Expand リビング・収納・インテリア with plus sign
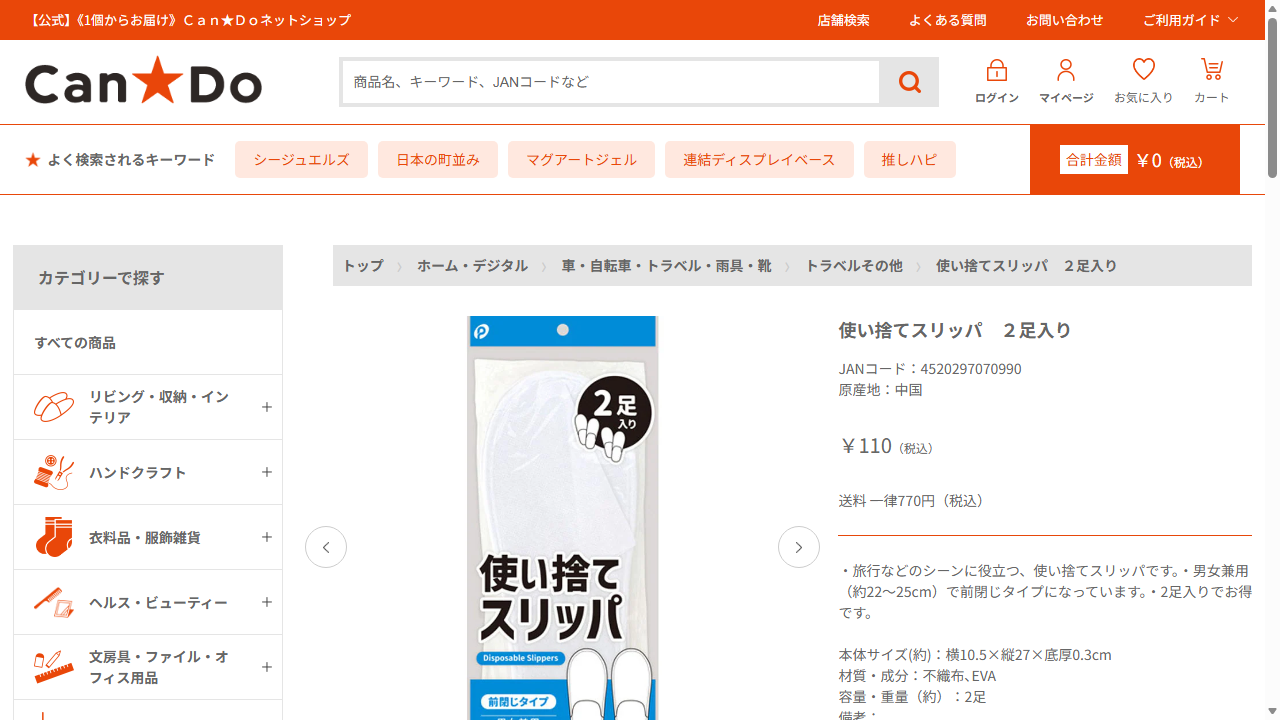 (x=267, y=407)
